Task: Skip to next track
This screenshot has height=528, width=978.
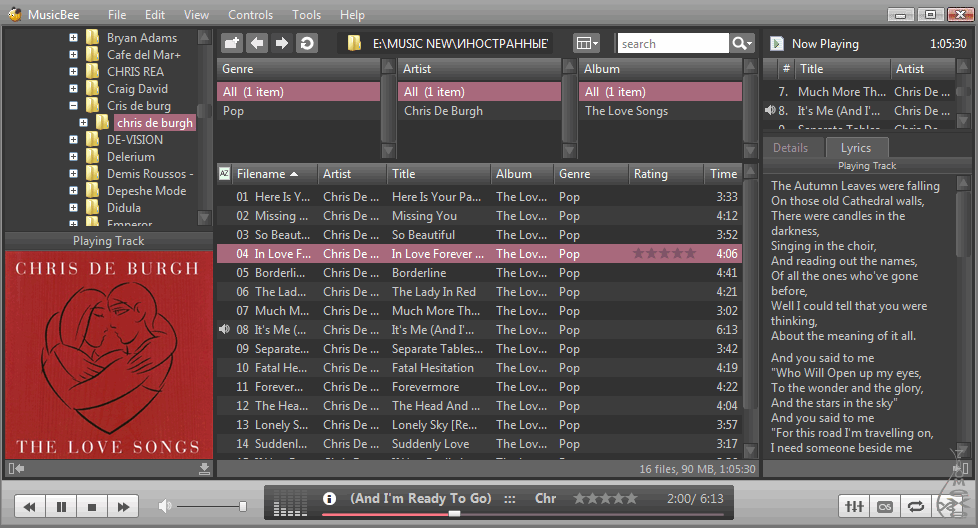Action: pyautogui.click(x=123, y=507)
